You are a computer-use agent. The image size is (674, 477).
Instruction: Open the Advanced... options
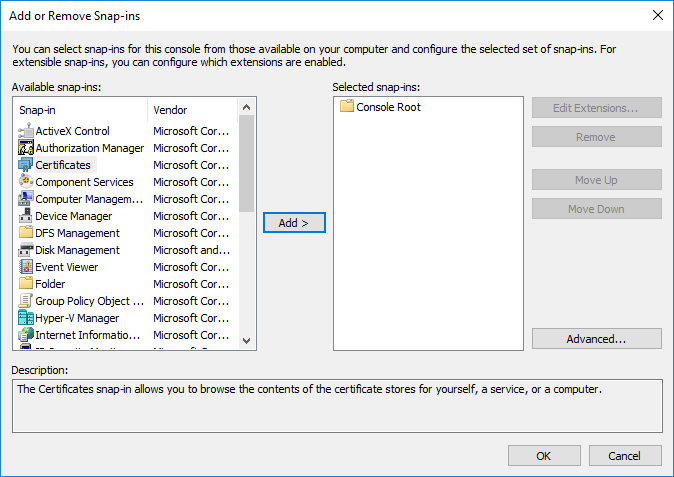(x=597, y=339)
